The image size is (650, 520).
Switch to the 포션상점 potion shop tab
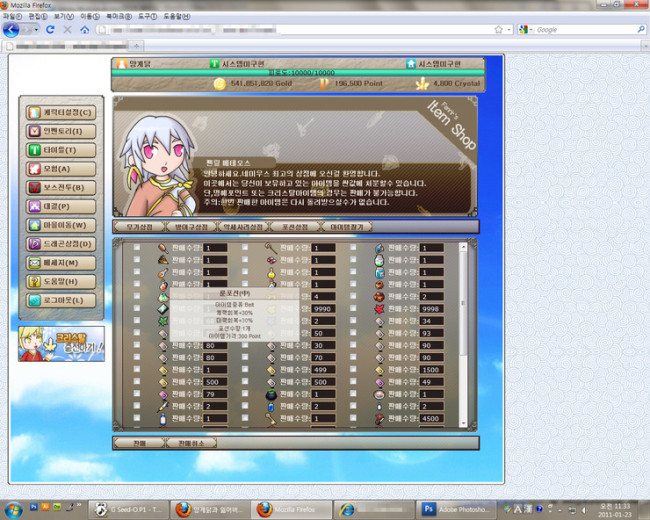295,227
